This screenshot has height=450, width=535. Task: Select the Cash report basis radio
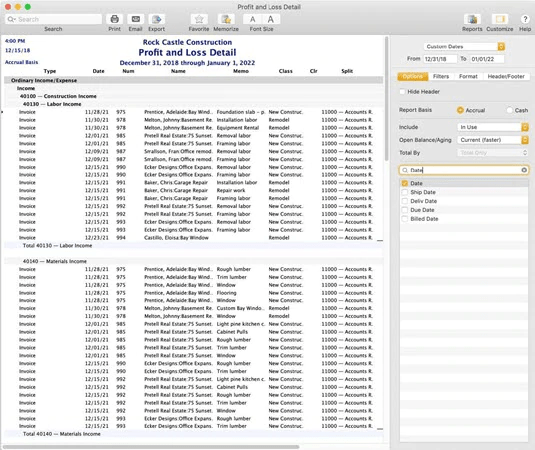[x=510, y=110]
